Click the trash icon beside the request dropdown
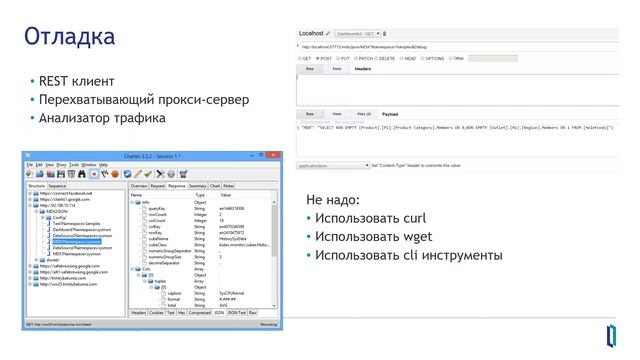Screen dimensions: 640x360 (384, 34)
